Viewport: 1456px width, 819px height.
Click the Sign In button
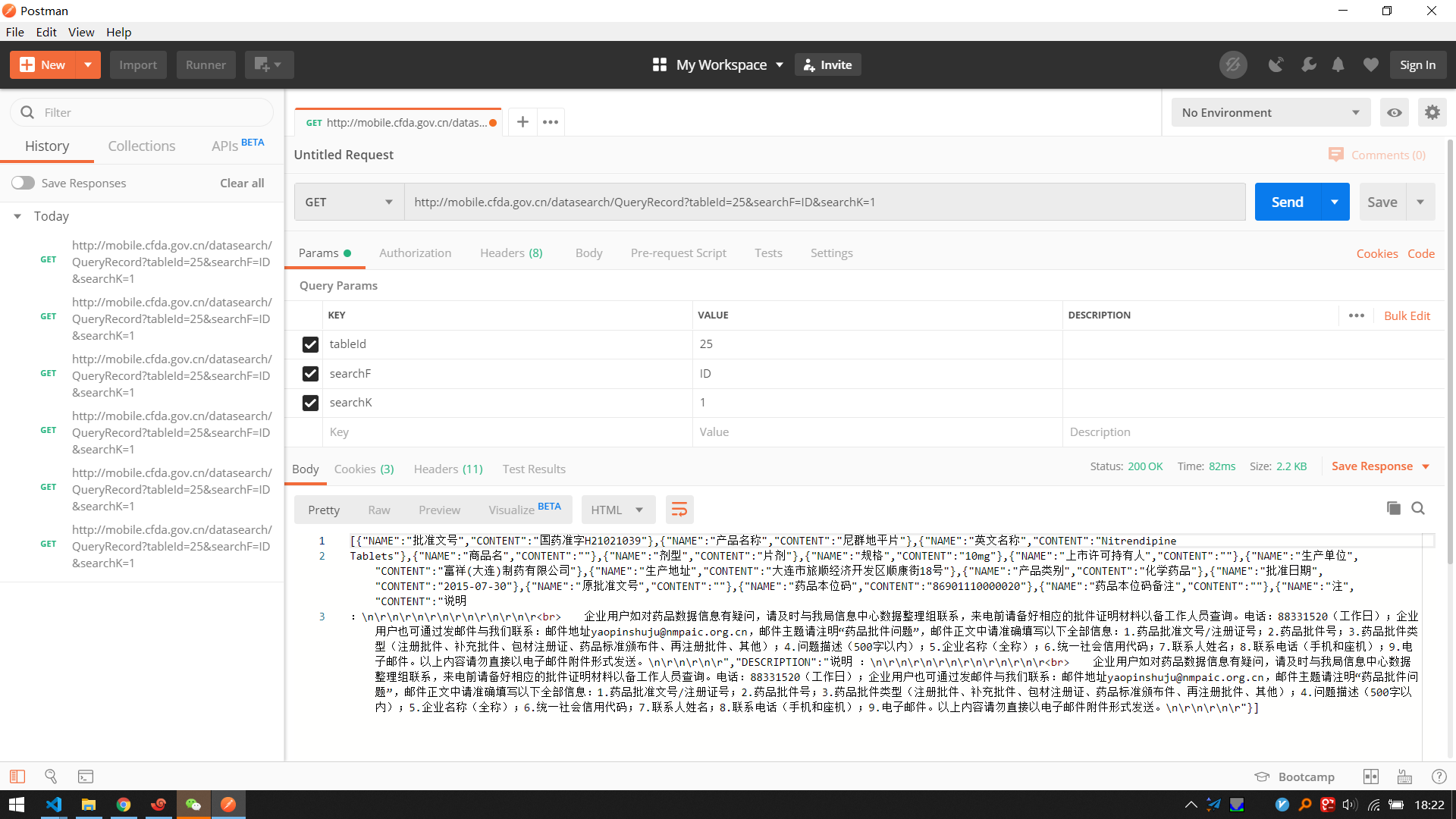pyautogui.click(x=1417, y=64)
